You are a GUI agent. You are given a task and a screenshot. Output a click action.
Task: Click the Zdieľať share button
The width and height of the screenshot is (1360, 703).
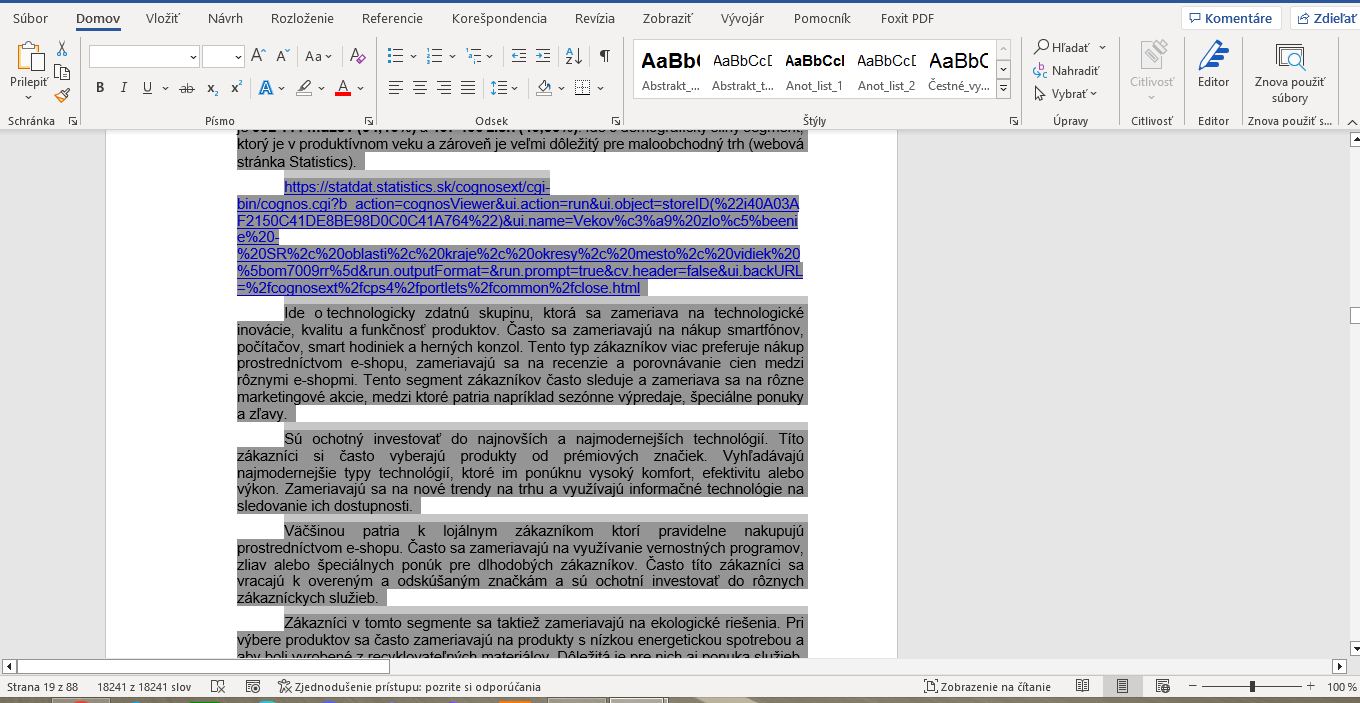click(x=1327, y=18)
